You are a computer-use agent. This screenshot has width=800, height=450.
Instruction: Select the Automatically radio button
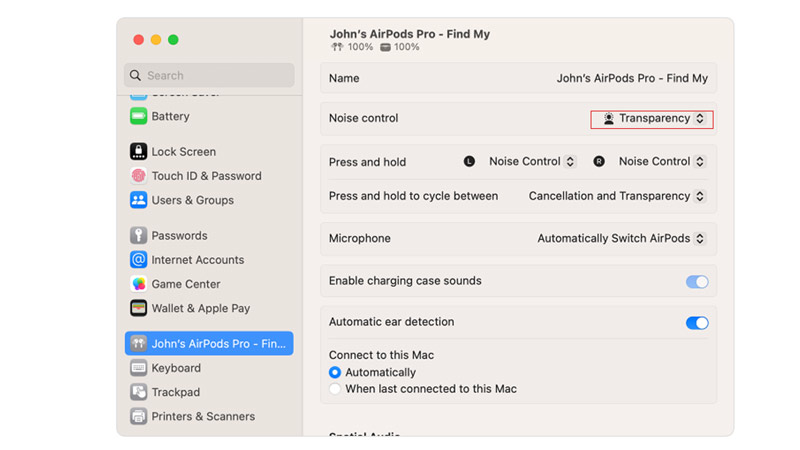coord(335,372)
